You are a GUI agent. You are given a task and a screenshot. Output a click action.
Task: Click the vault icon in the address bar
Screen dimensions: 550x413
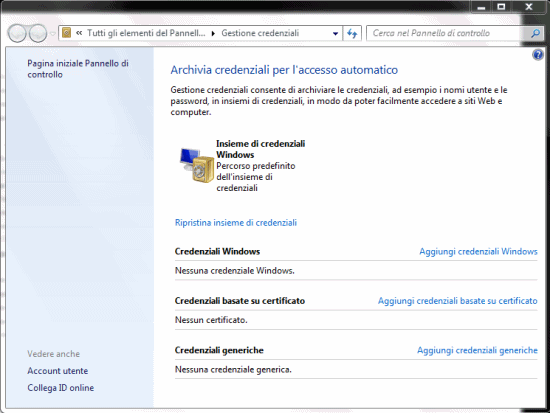66,33
